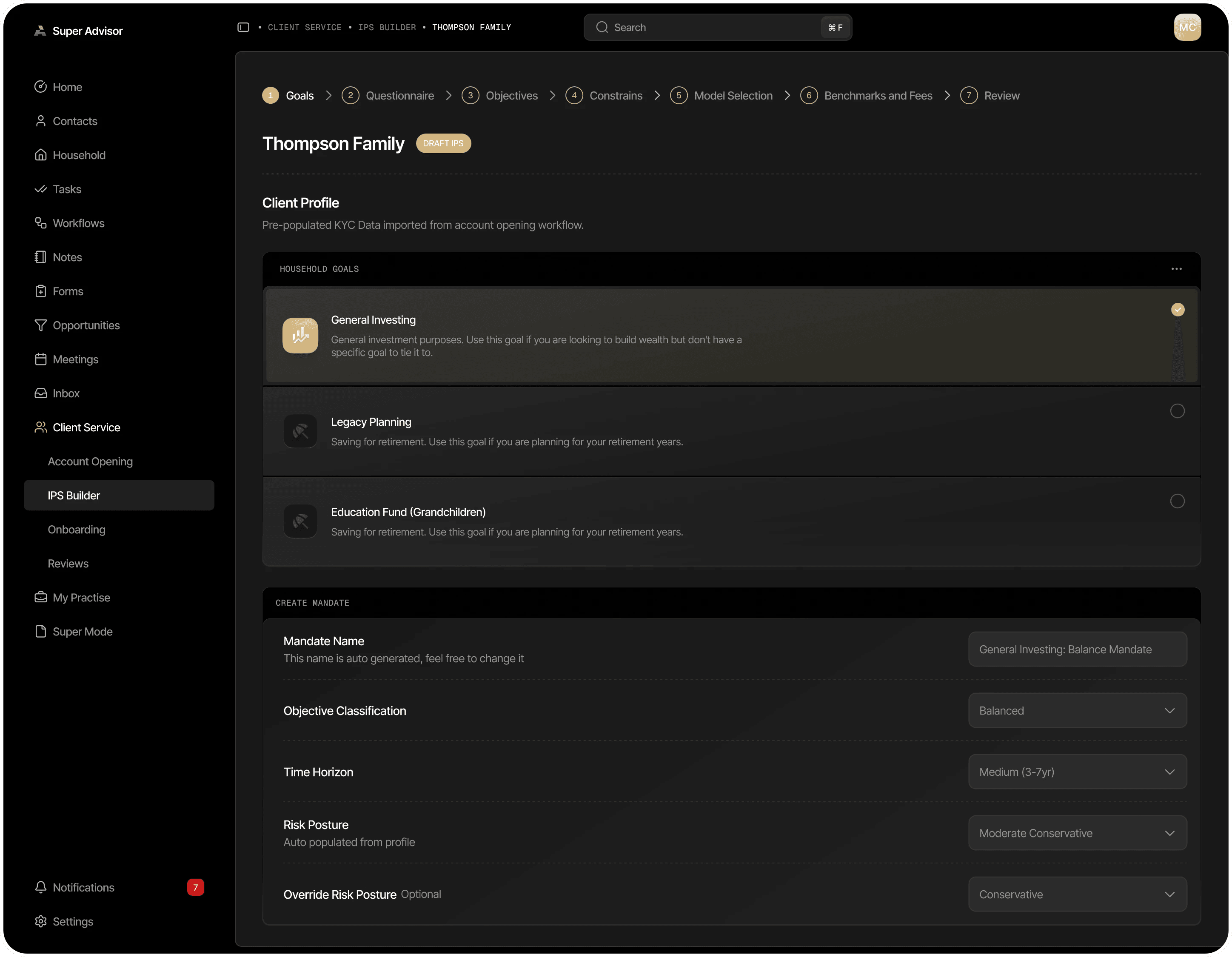
Task: Go to Objectives step
Action: (x=500, y=95)
